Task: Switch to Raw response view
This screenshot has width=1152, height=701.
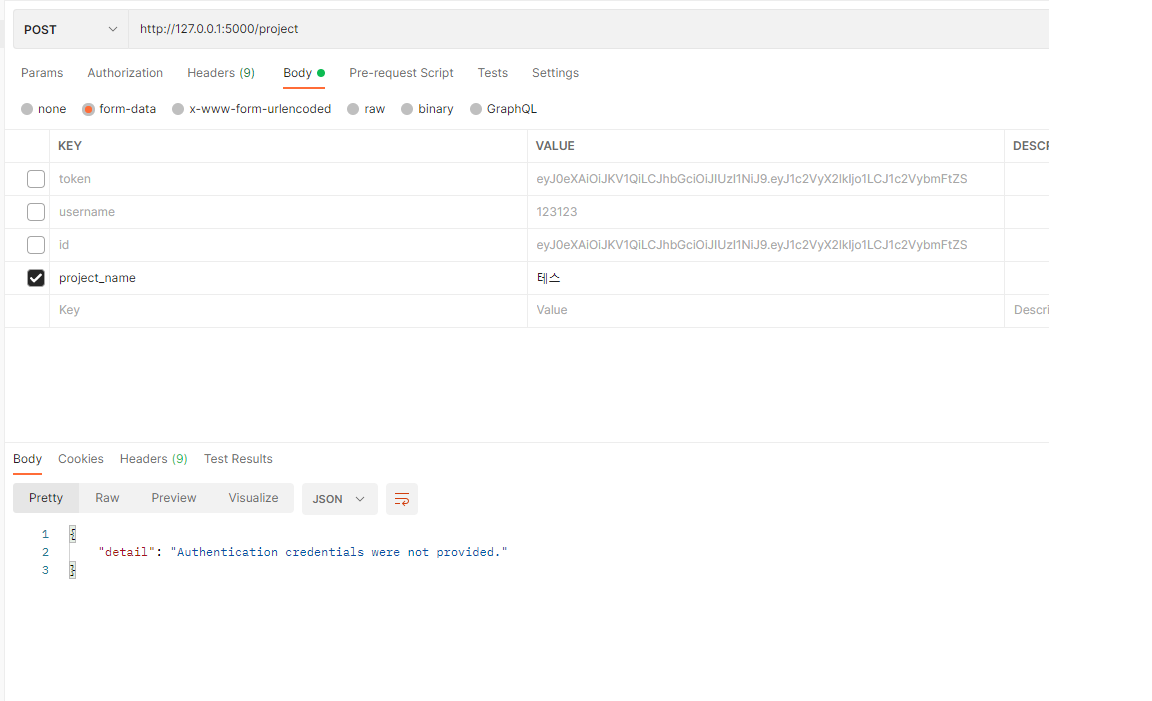Action: [107, 497]
